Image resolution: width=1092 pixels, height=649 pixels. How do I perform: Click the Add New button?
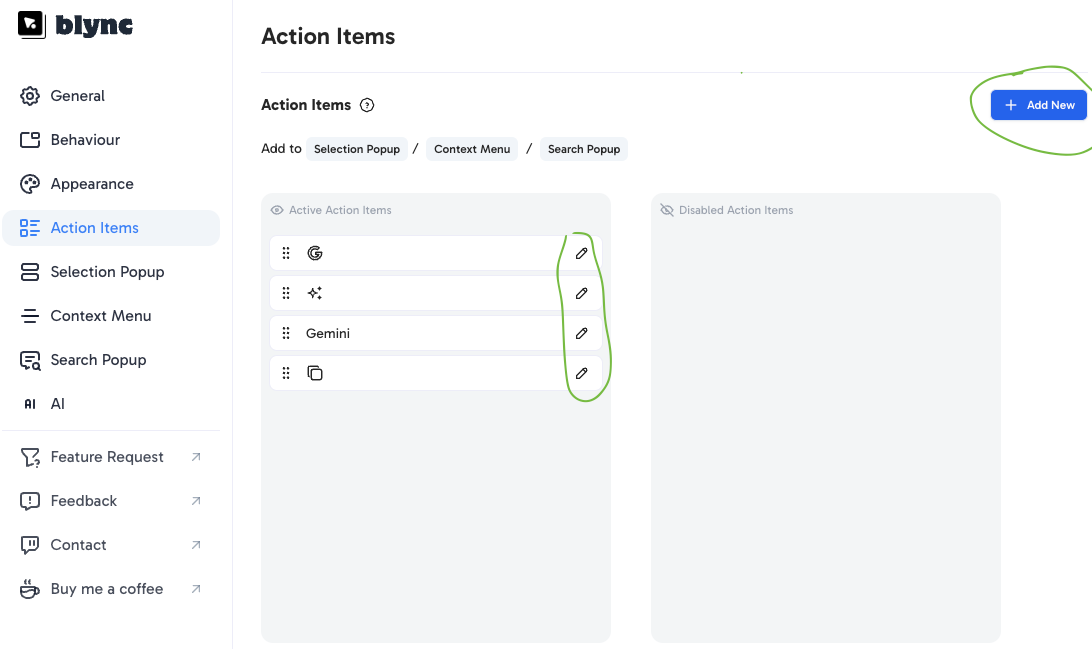(1039, 105)
